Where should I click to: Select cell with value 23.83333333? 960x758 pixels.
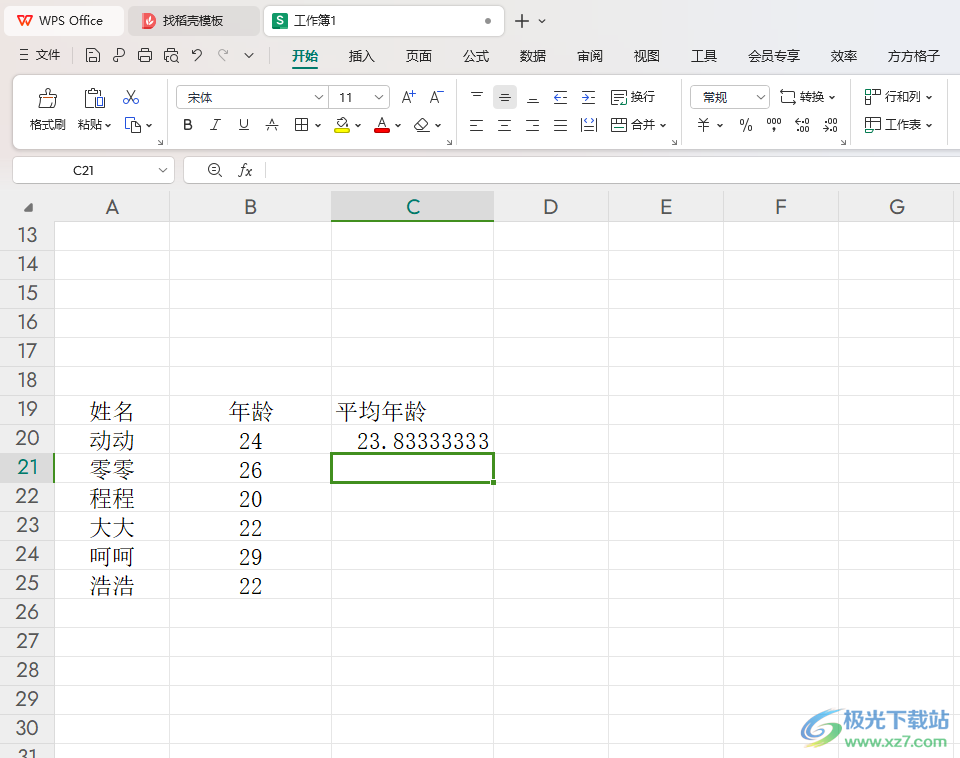point(413,440)
